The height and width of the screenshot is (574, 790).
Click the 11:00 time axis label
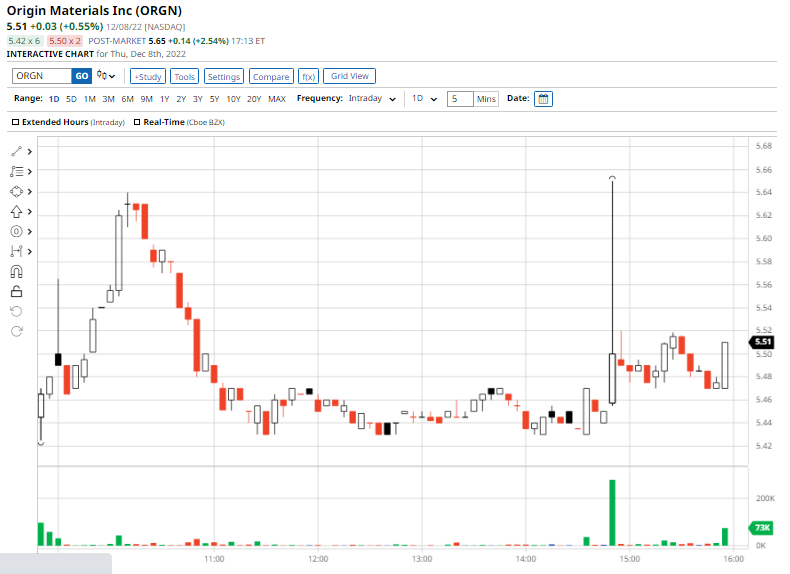pyautogui.click(x=214, y=559)
